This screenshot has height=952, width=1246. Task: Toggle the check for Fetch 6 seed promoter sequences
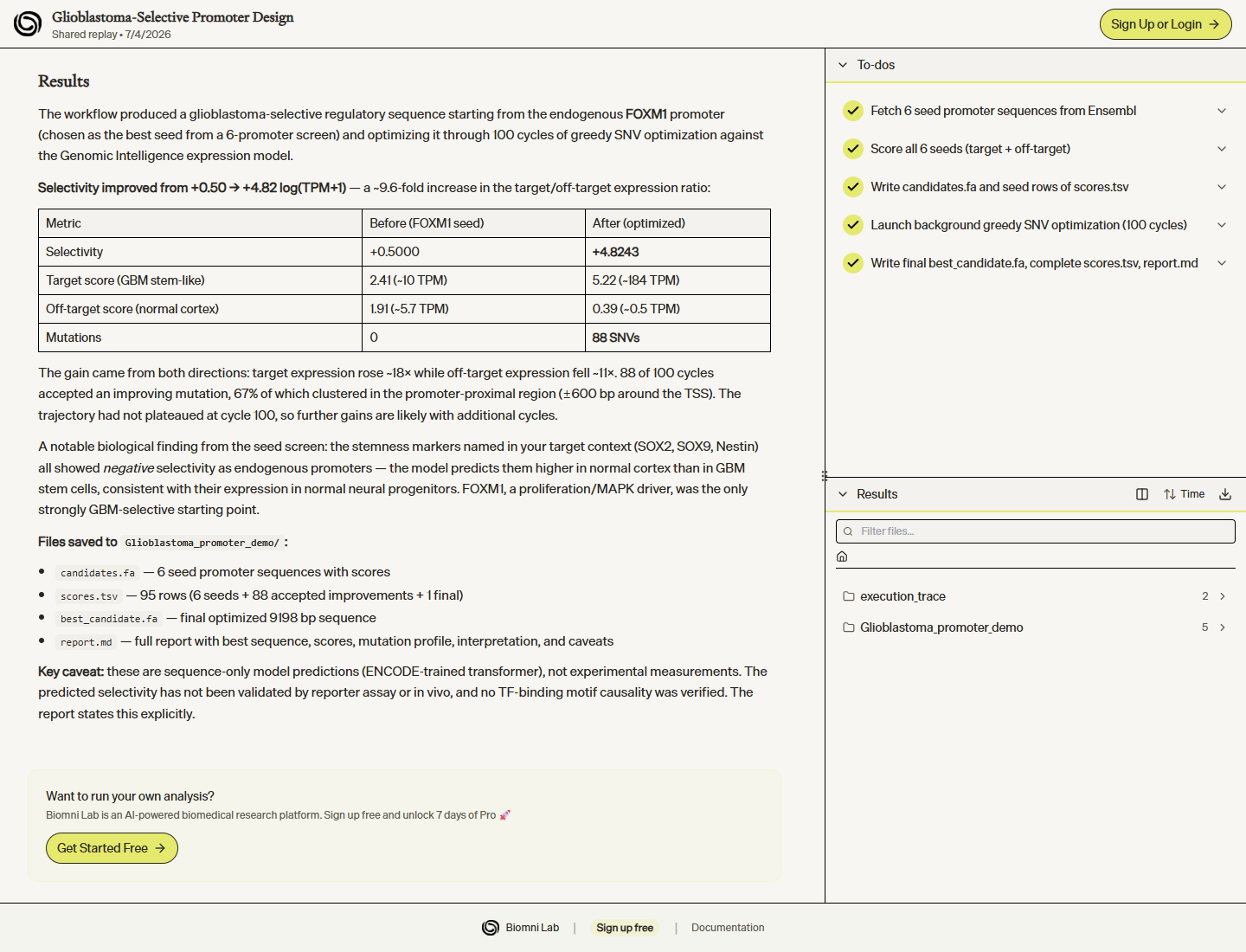(x=853, y=111)
